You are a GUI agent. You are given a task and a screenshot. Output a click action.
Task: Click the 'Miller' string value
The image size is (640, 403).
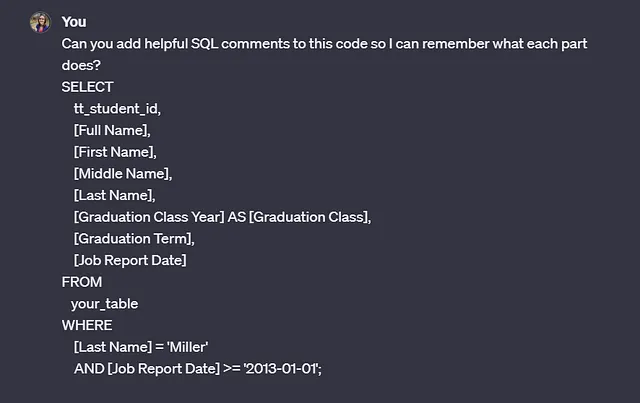[187, 347]
